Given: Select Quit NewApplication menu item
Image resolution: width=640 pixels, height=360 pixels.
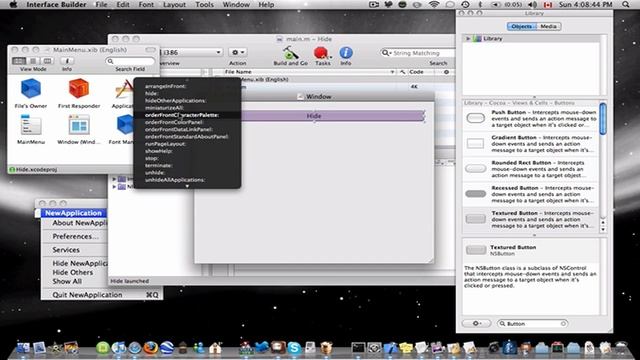Looking at the screenshot, I should (x=102, y=295).
